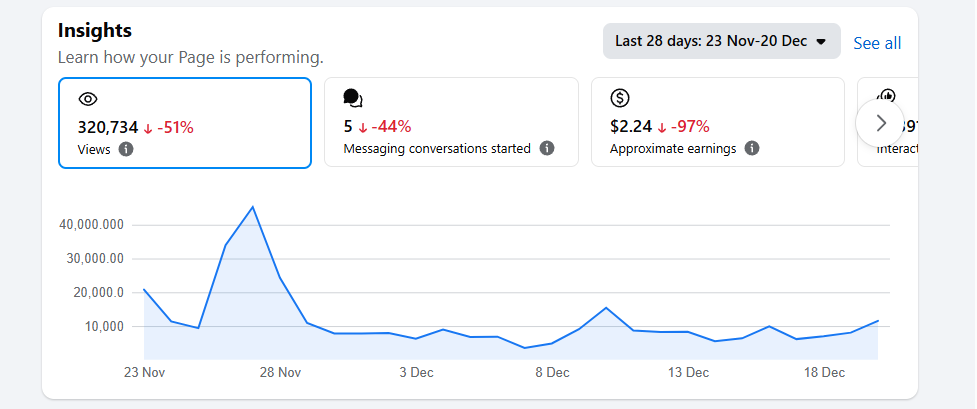This screenshot has width=977, height=409.
Task: Click the info icon beside Views
Action: coord(126,149)
